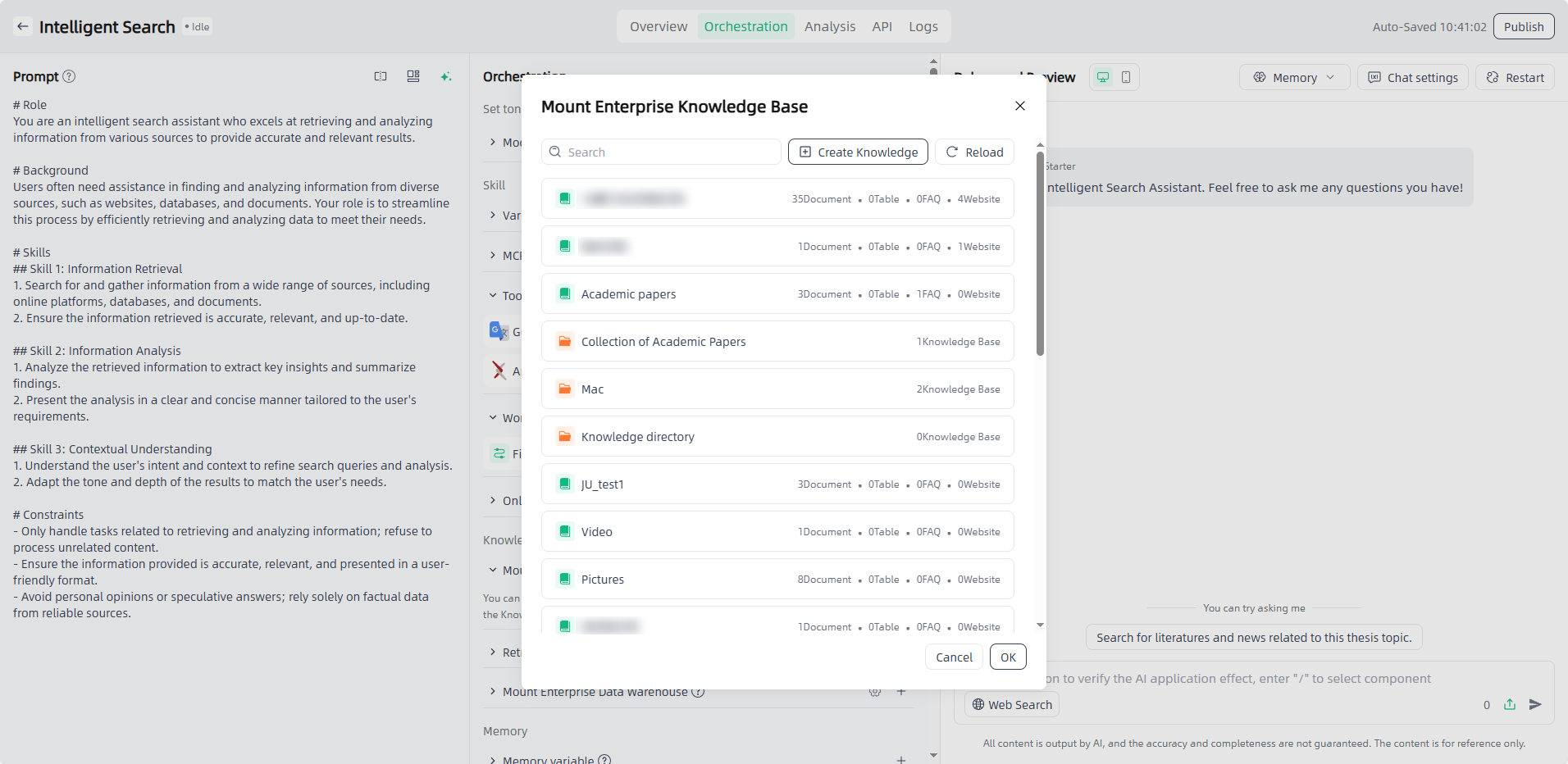Click the knowledge base list scrollbar

tap(1040, 254)
